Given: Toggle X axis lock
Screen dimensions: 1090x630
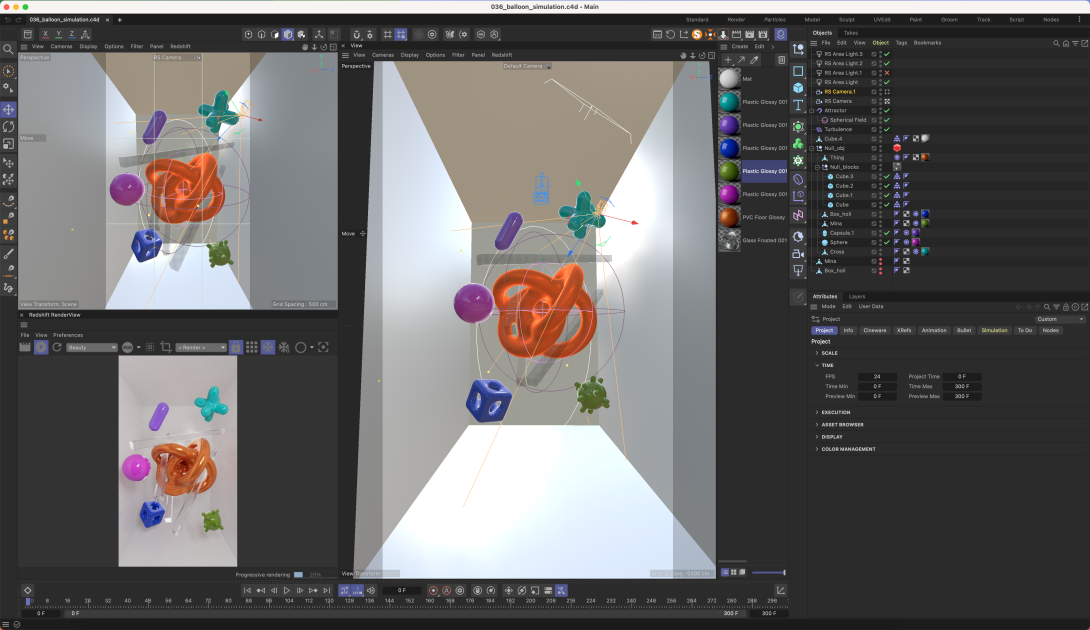Looking at the screenshot, I should coord(45,34).
